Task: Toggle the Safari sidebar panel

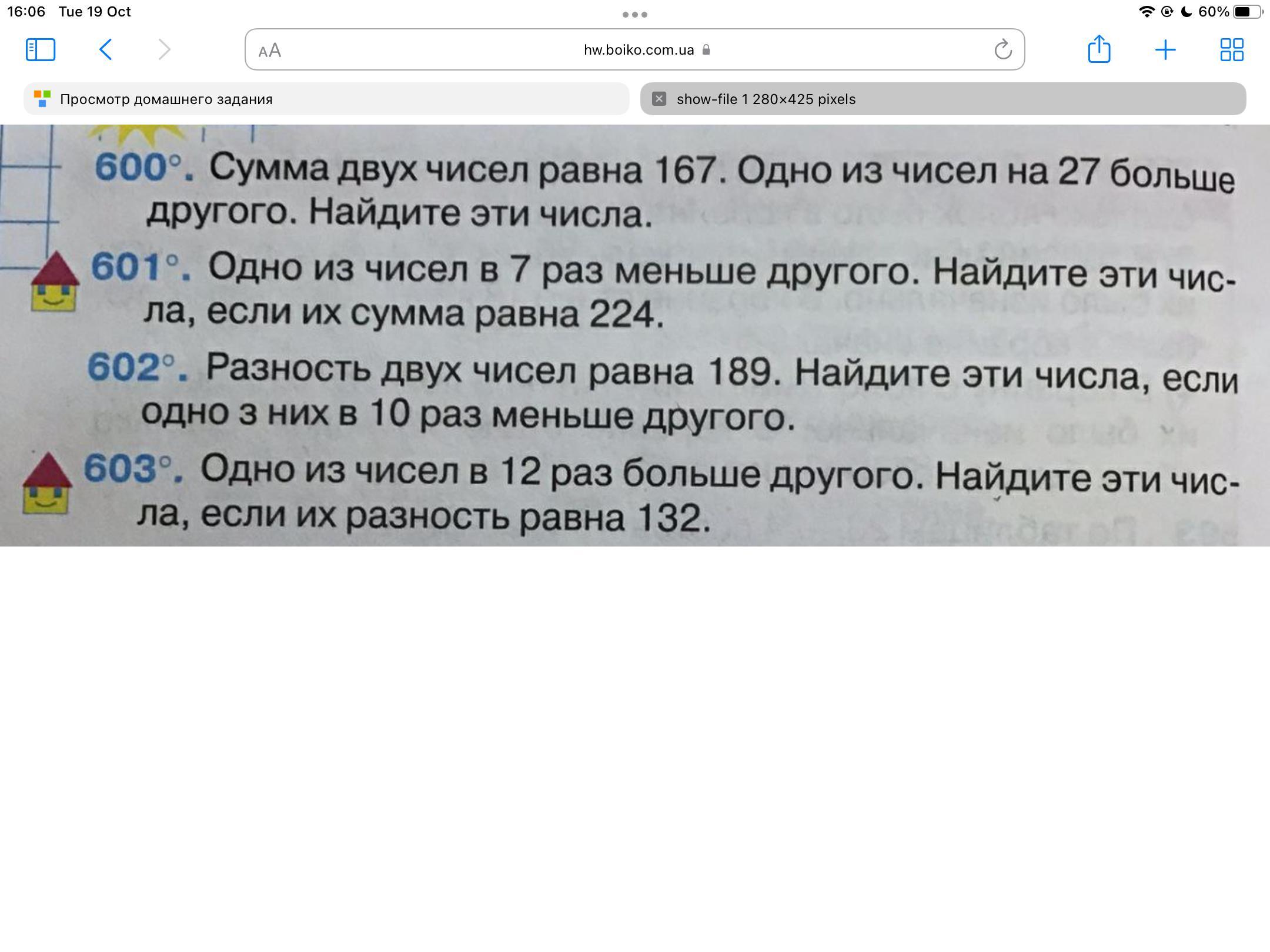Action: (41, 49)
